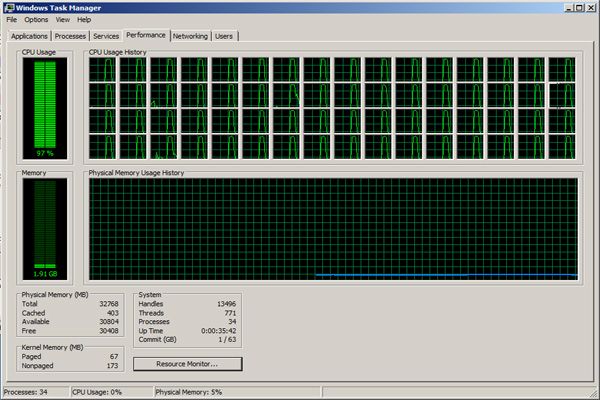Click the Nonpaged kernel memory value 173
Image resolution: width=600 pixels, height=400 pixels.
[x=112, y=366]
